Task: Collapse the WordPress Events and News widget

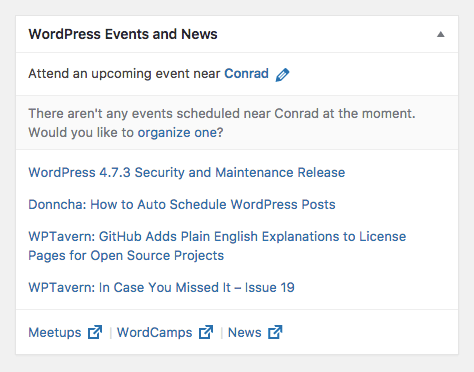Action: coord(441,34)
